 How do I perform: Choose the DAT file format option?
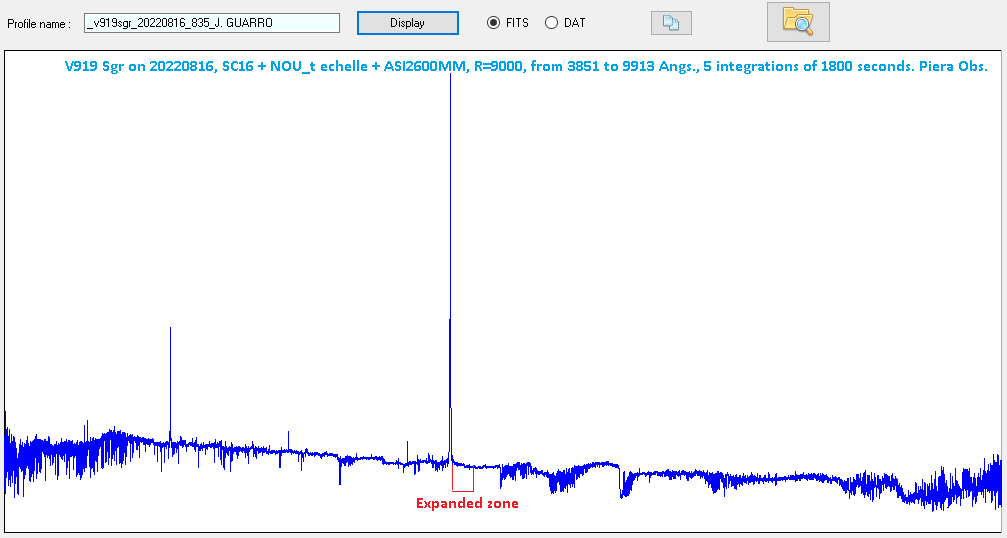click(551, 23)
